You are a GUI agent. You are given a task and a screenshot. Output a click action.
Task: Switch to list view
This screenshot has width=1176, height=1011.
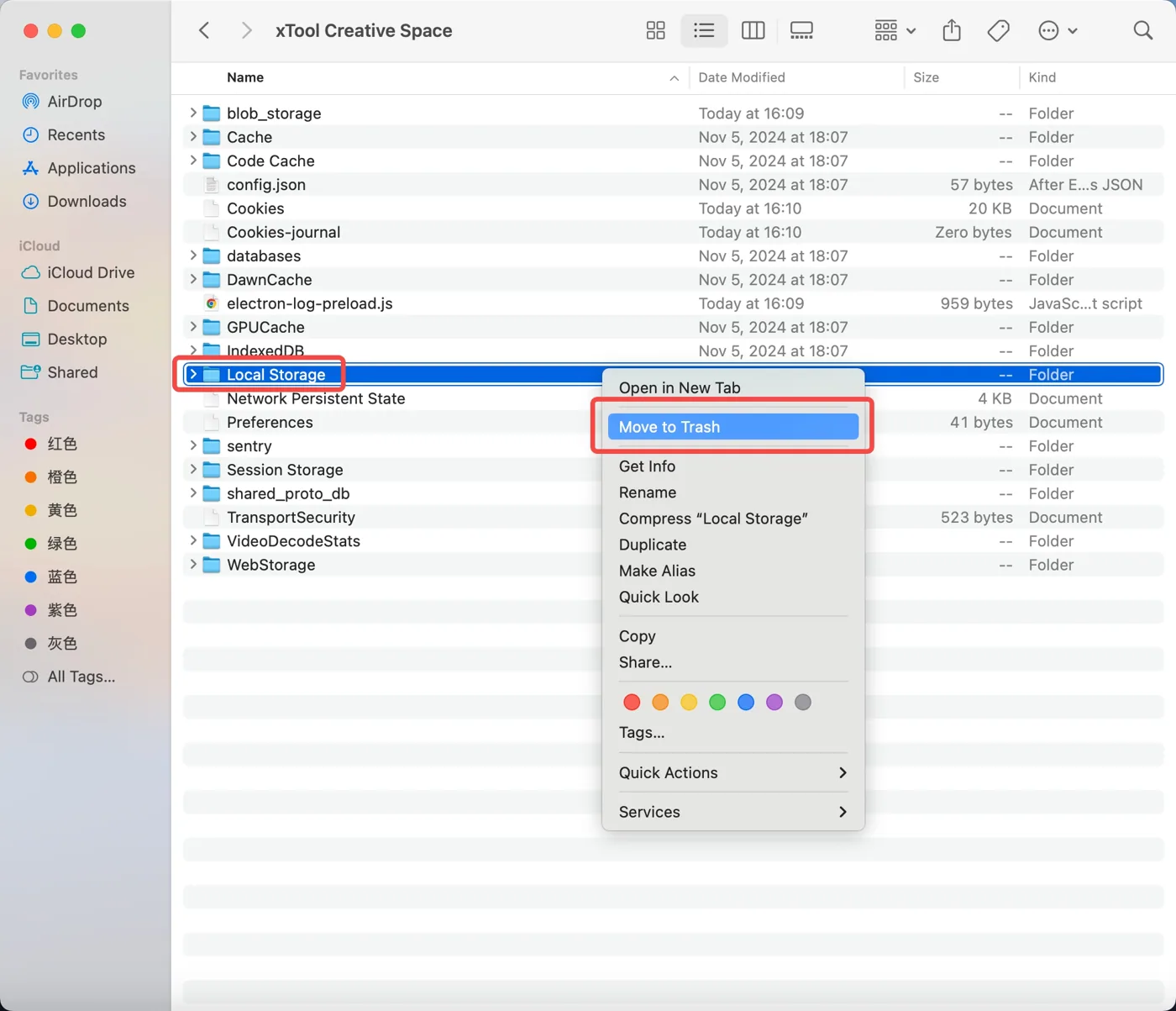click(704, 31)
